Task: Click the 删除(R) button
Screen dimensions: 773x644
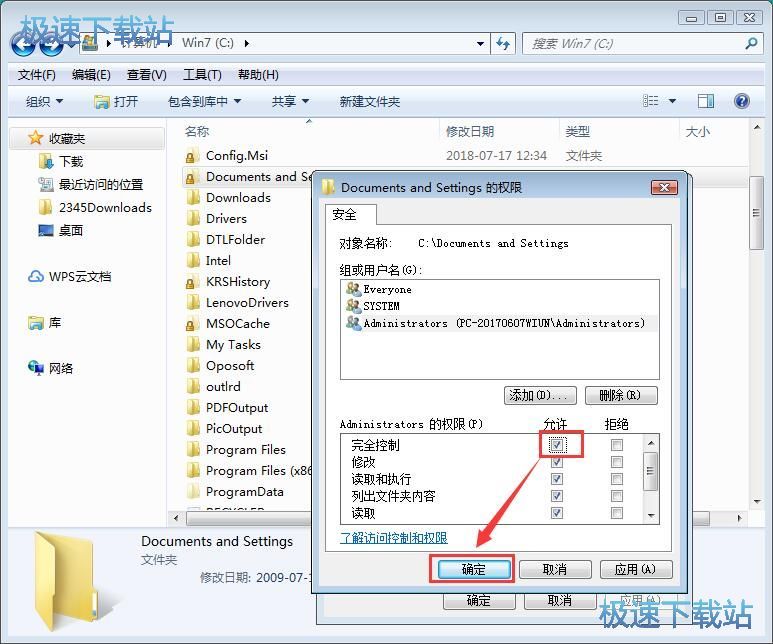Action: 621,395
